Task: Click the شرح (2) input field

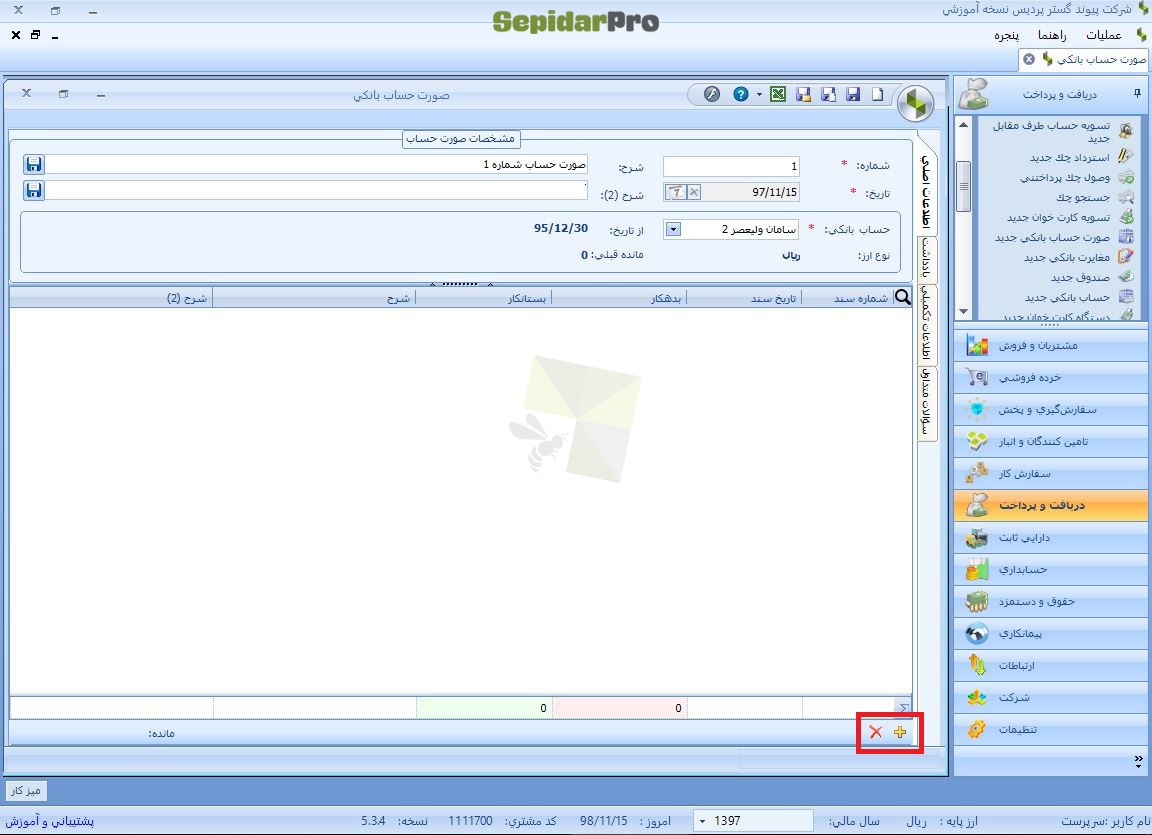Action: point(317,190)
